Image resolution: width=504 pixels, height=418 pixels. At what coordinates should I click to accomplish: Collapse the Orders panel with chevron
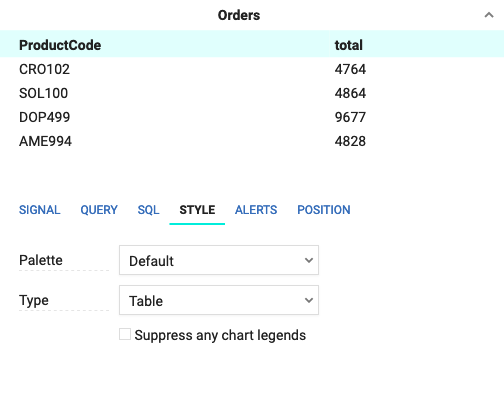tap(489, 15)
